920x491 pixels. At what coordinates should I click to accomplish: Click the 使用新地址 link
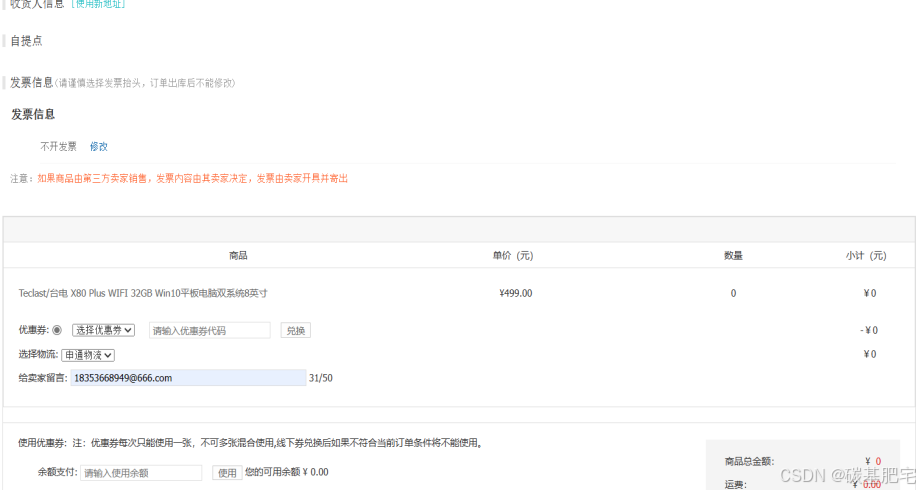point(98,4)
